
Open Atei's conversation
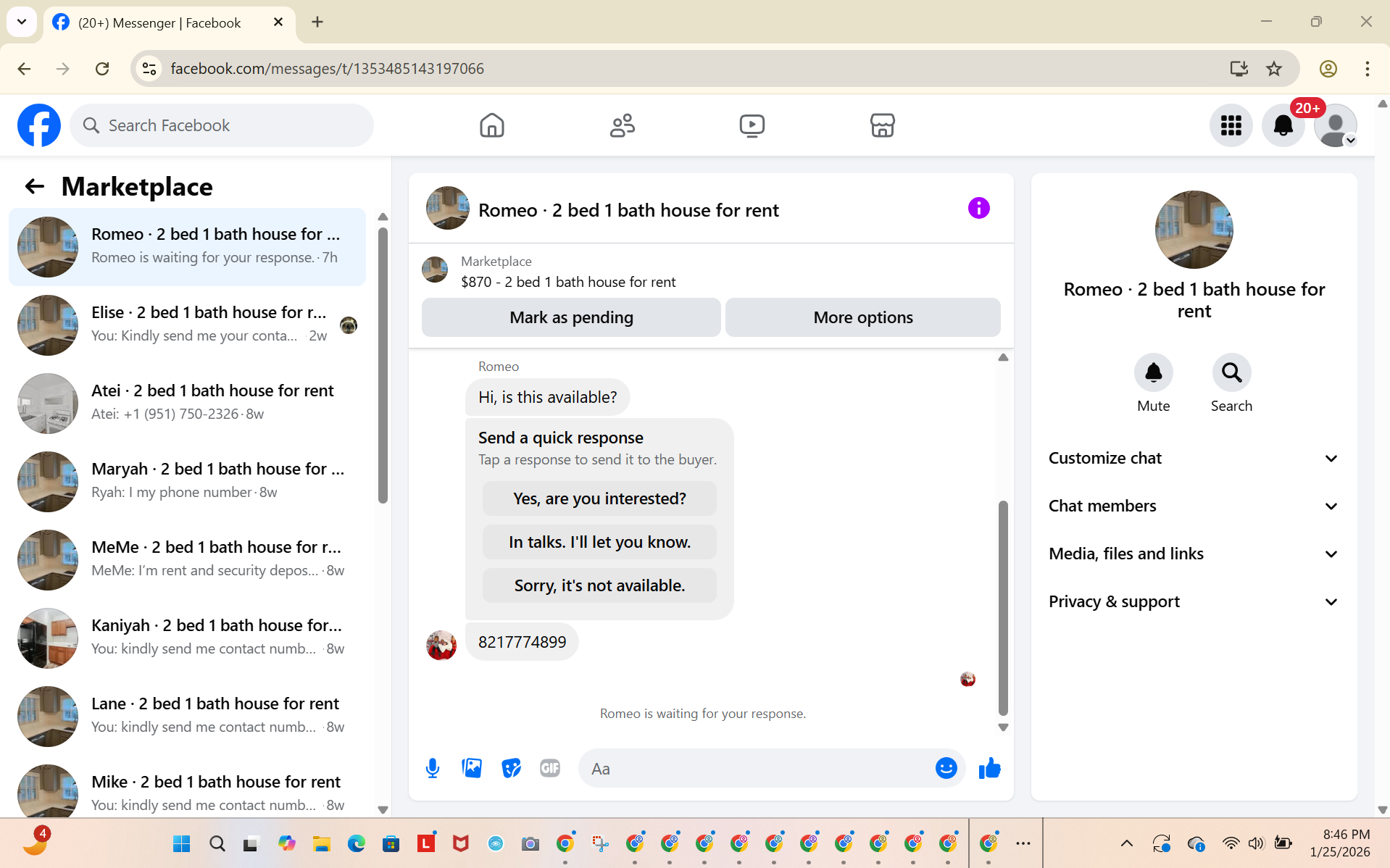point(187,404)
